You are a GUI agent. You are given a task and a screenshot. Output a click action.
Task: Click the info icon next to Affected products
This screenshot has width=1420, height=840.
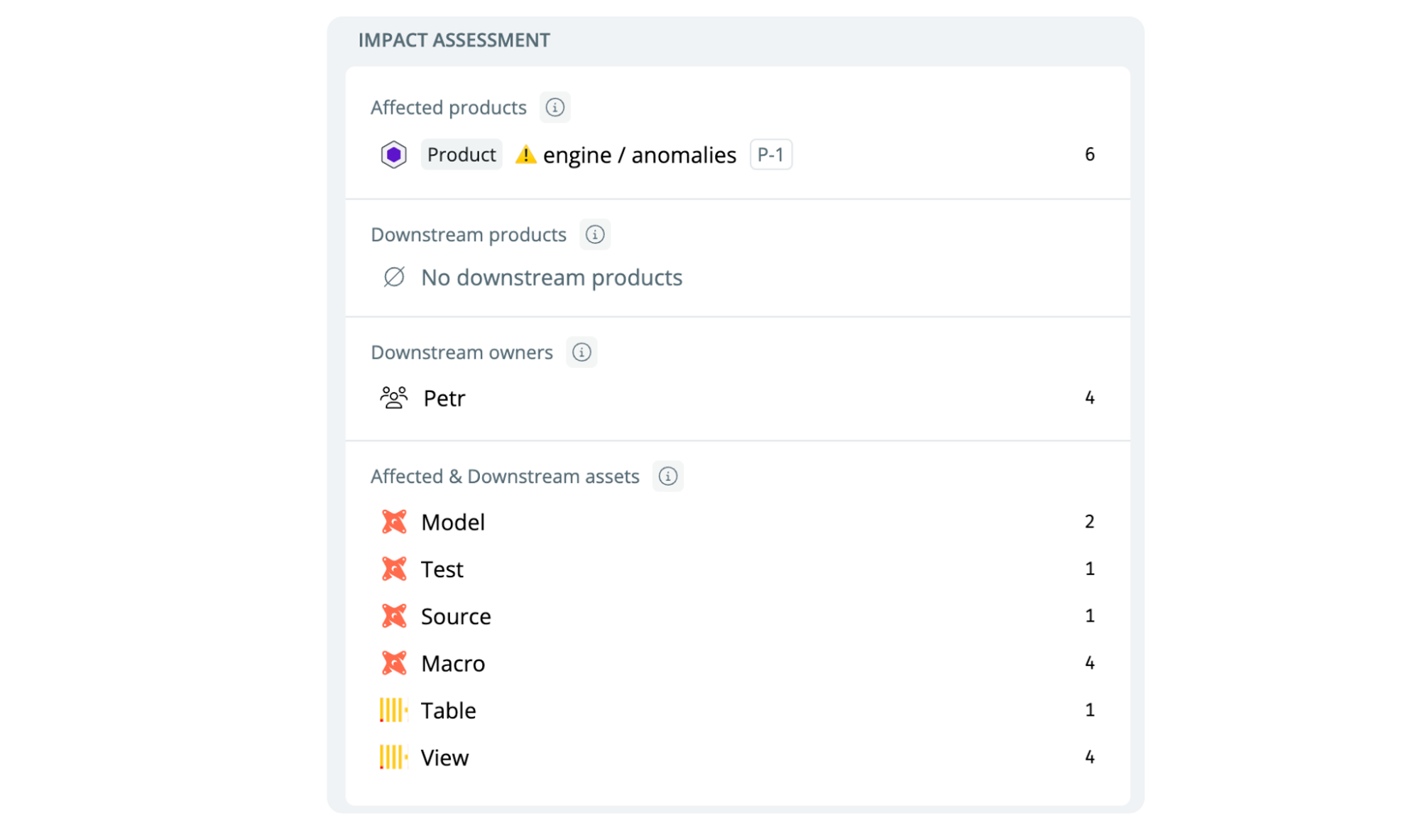click(555, 107)
